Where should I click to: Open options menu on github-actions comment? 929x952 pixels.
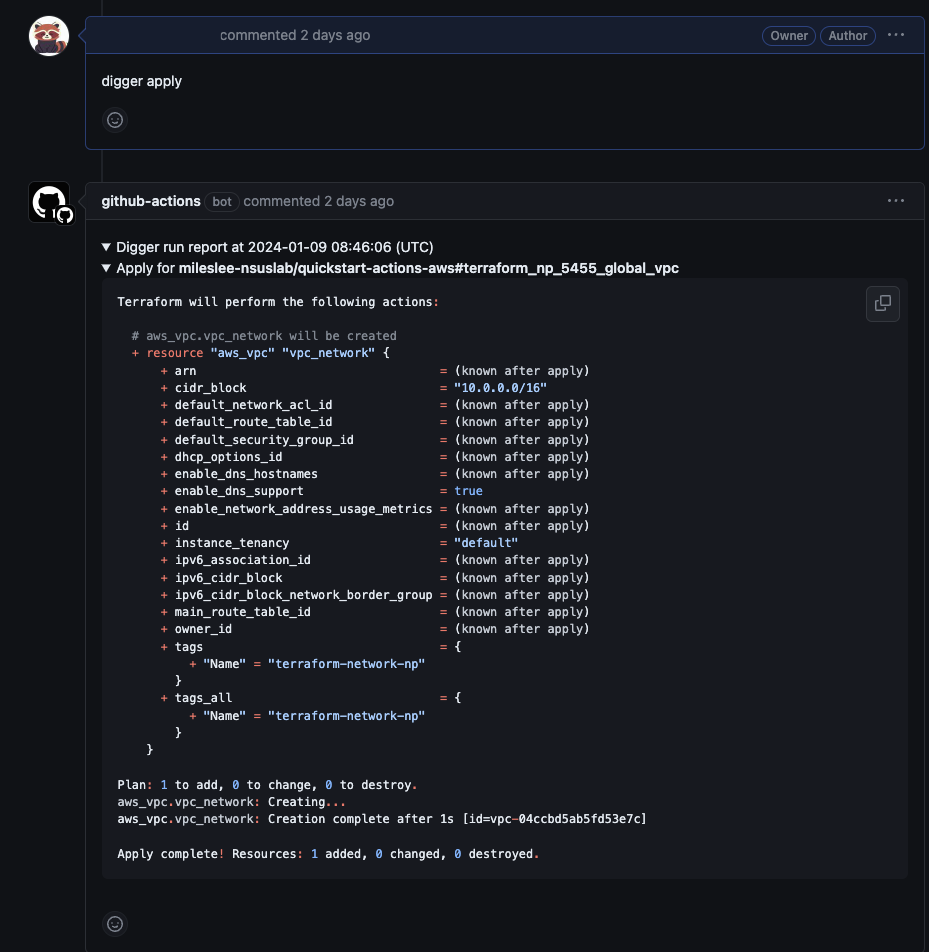pyautogui.click(x=896, y=201)
